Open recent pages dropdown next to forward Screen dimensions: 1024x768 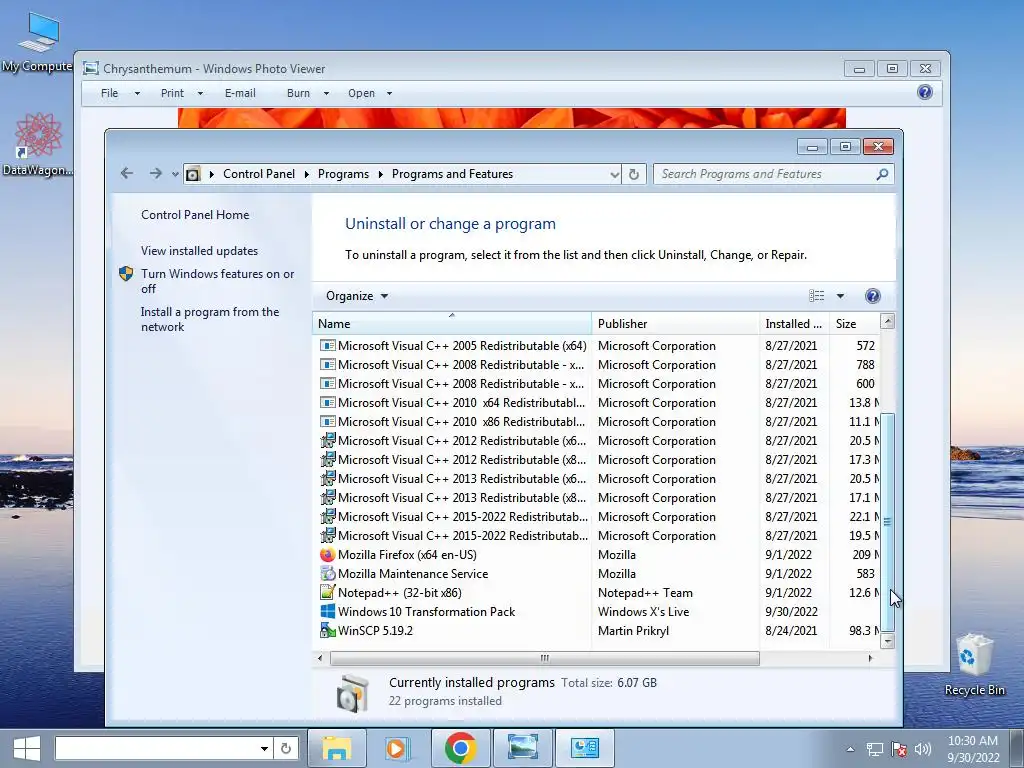[175, 174]
